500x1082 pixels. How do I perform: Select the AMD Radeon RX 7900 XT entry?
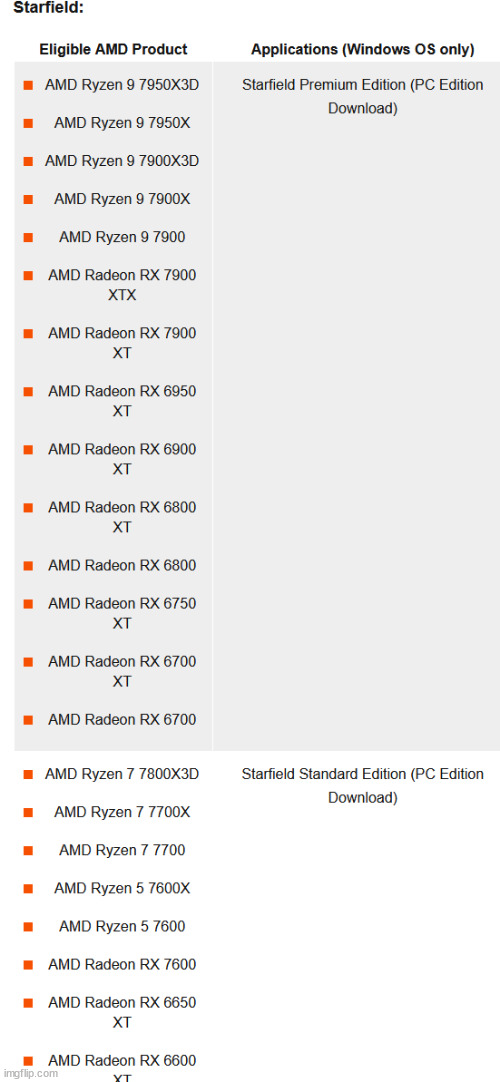pos(122,343)
